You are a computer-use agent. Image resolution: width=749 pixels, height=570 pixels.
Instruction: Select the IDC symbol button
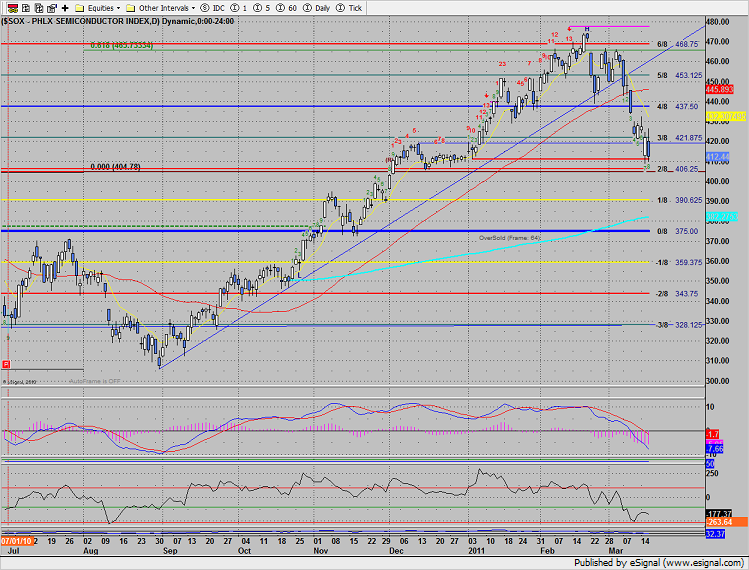coord(213,8)
